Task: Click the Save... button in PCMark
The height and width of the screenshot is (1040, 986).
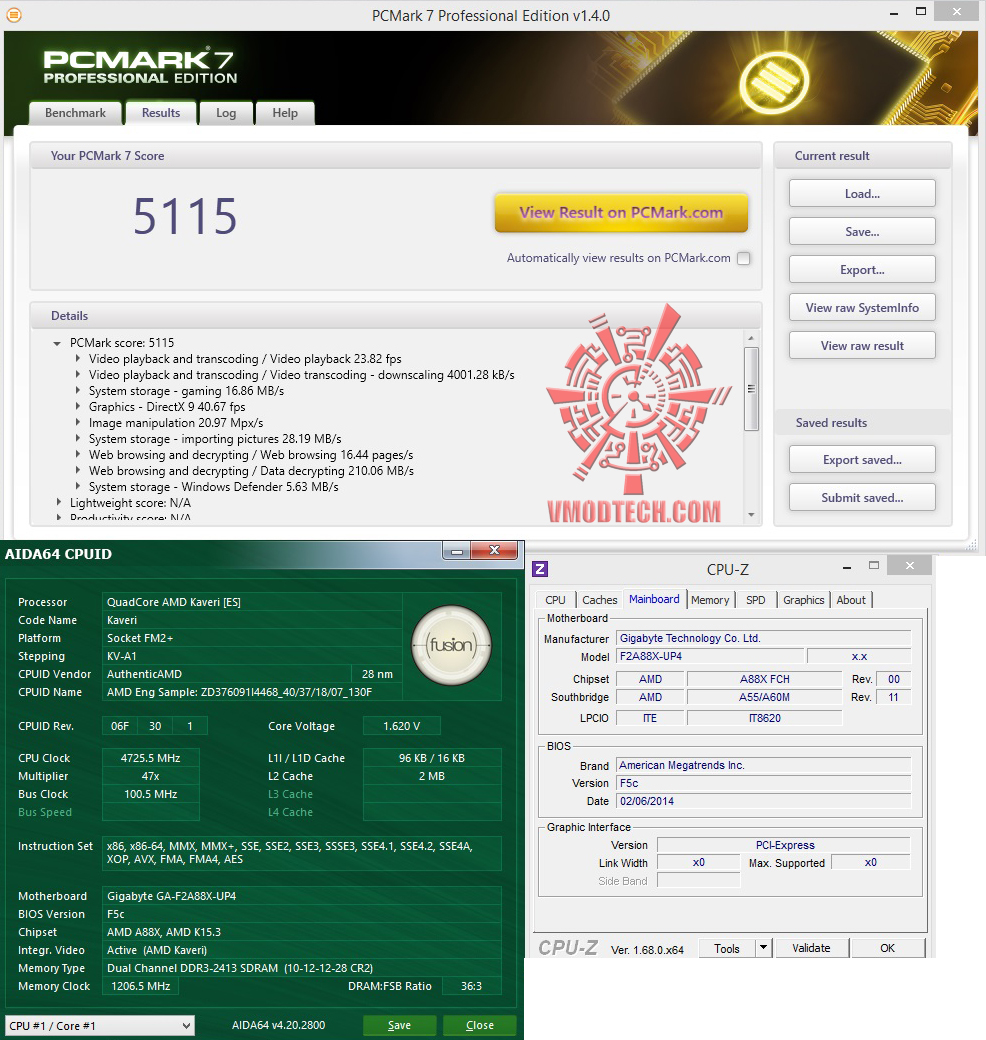Action: click(862, 231)
